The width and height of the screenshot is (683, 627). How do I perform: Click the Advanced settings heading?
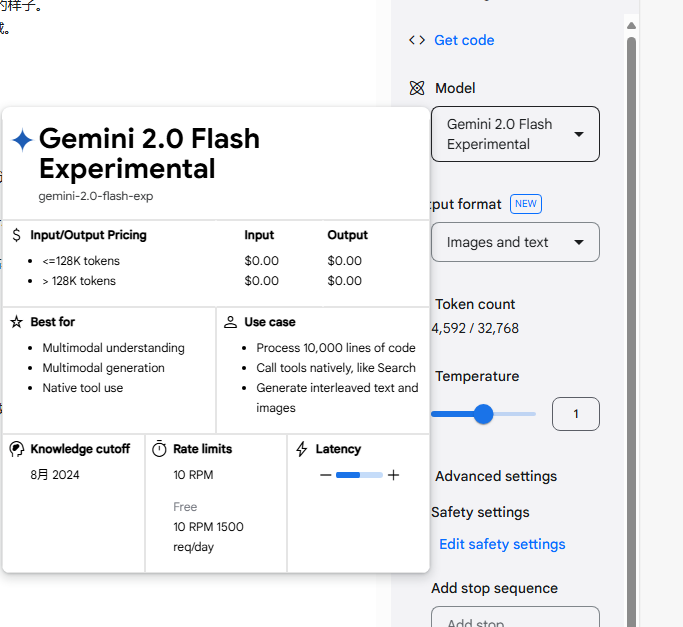pos(496,476)
